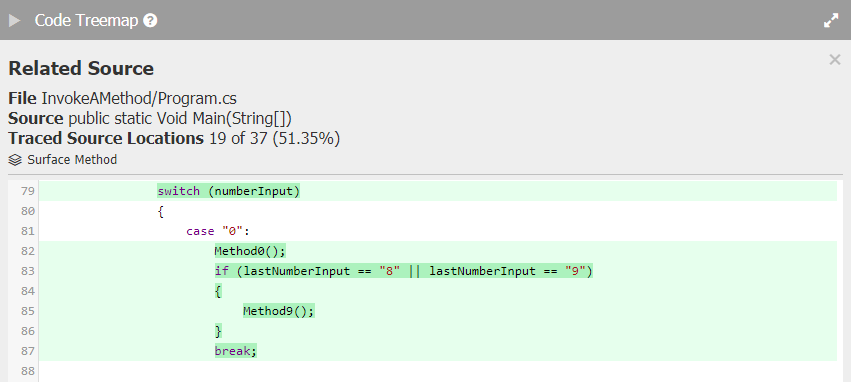Click the break; statement on line 87

[x=236, y=351]
